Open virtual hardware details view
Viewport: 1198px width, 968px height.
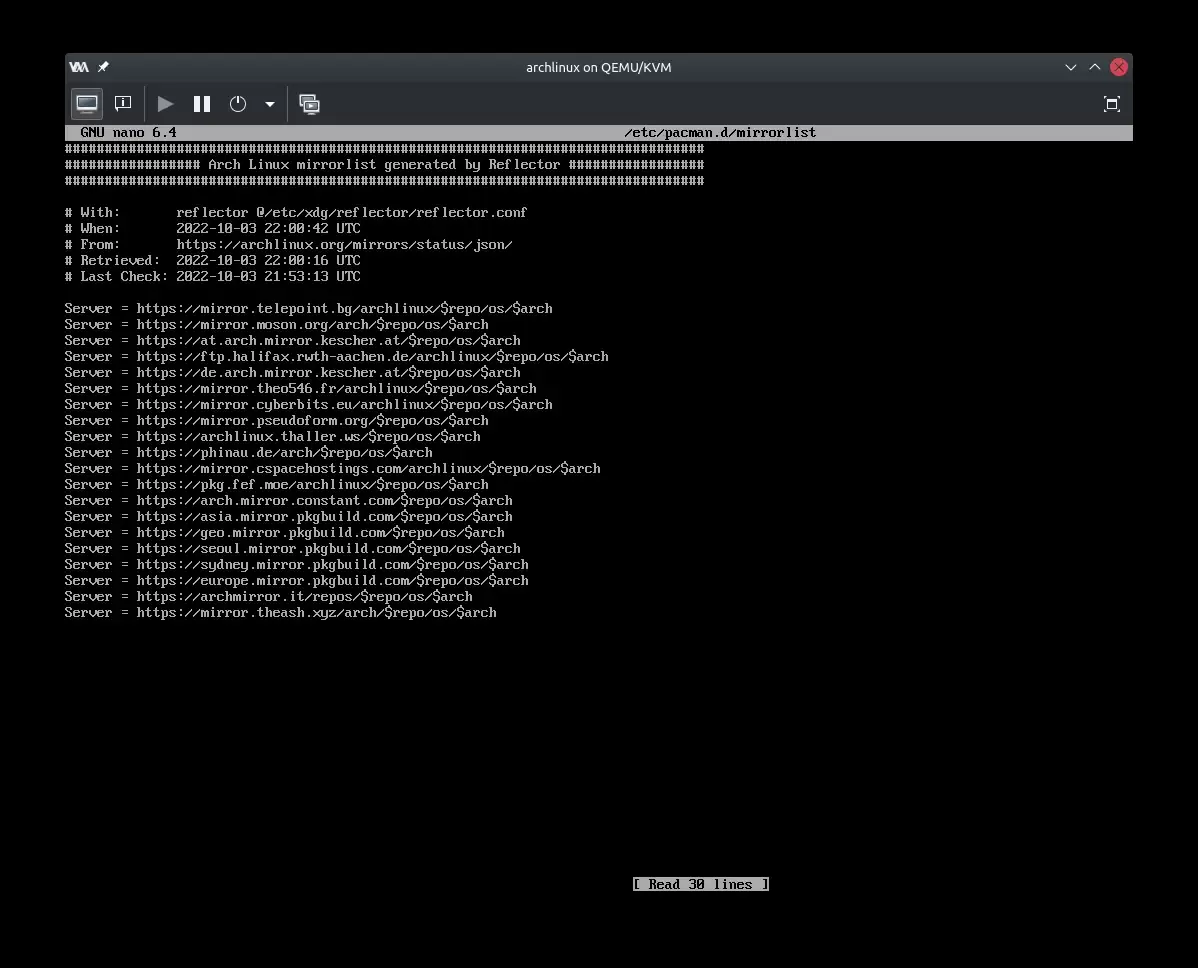click(x=123, y=104)
